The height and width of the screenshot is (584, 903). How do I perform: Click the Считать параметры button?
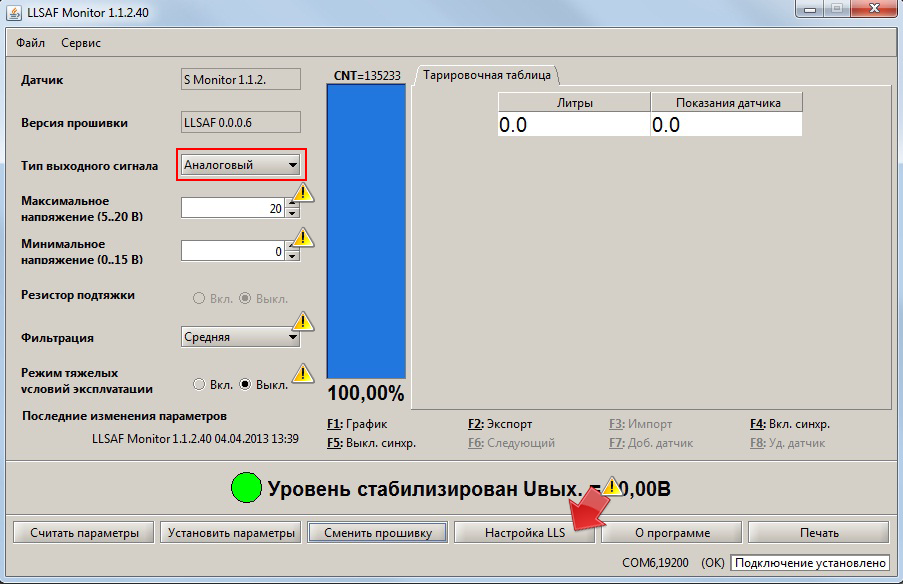(x=83, y=532)
